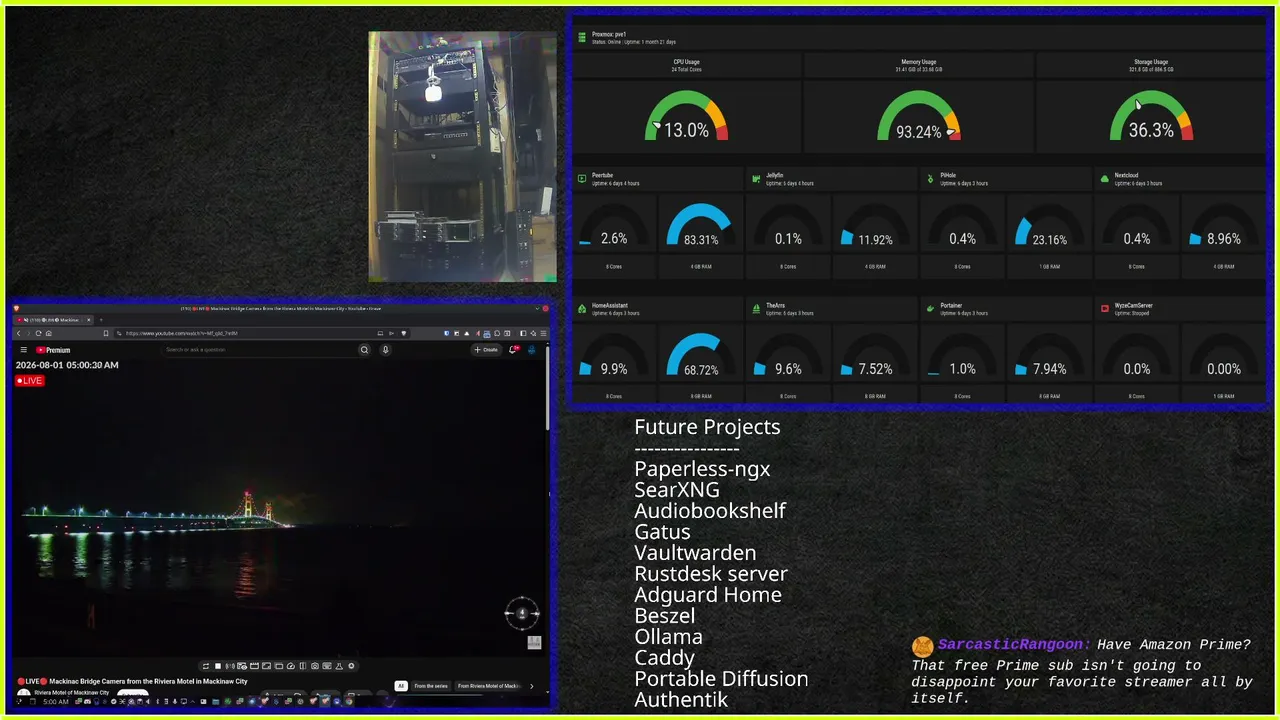The image size is (1280, 720).
Task: Click the loop icon in the video toolbar
Action: point(206,666)
